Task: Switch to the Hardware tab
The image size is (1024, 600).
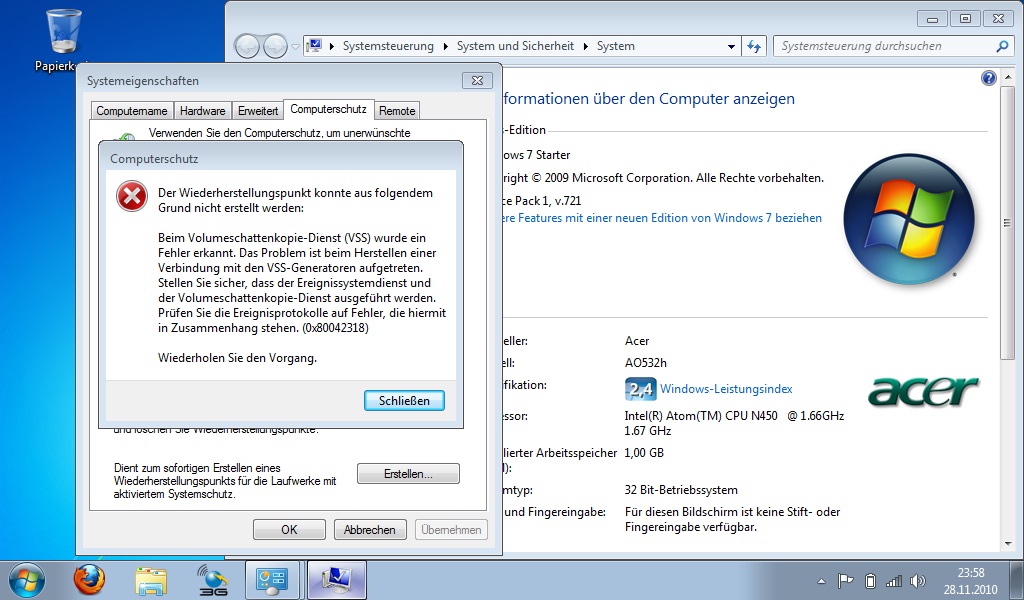Action: point(202,111)
